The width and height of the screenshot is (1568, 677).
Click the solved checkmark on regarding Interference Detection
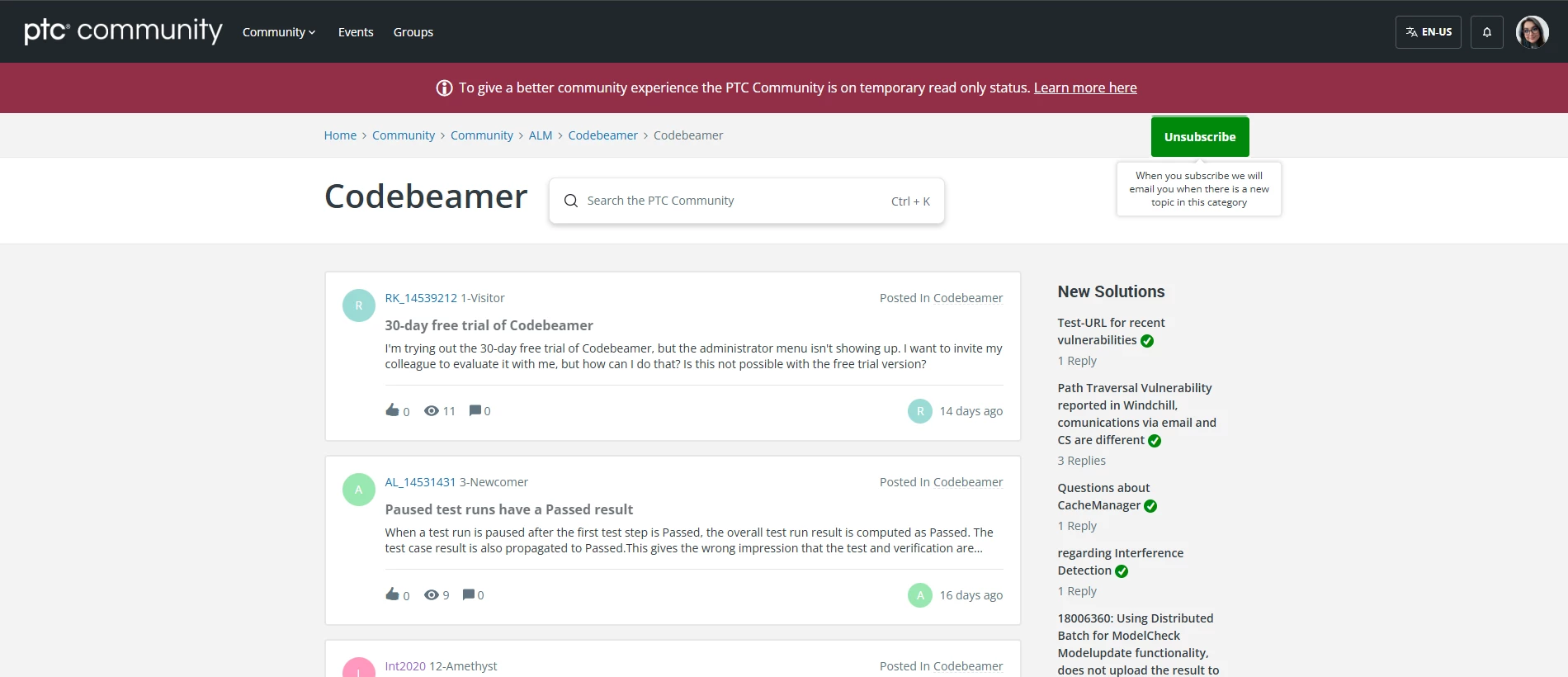coord(1122,571)
